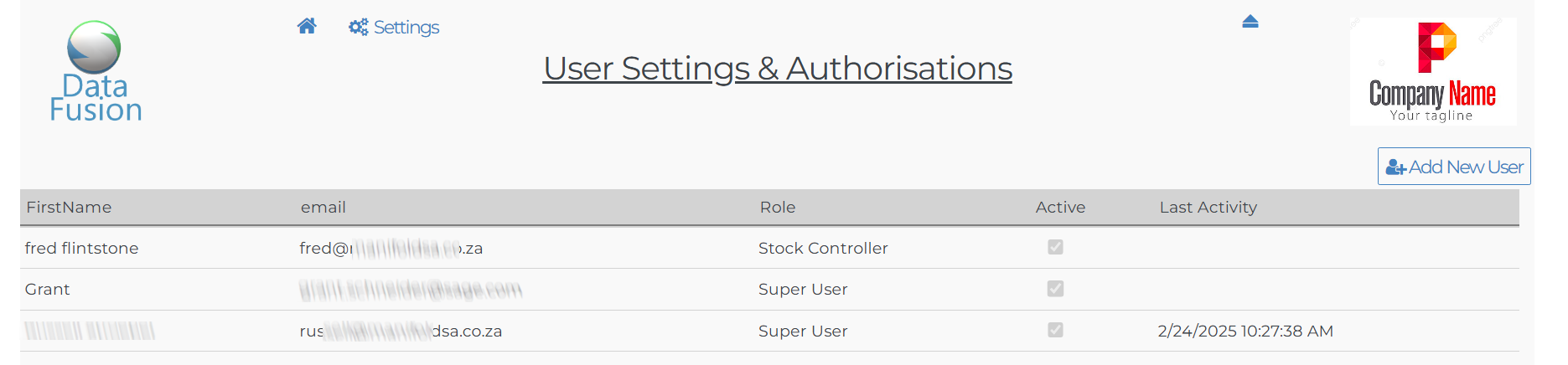This screenshot has width=1568, height=365.
Task: Toggle Active checkbox for Grant
Action: [1055, 289]
